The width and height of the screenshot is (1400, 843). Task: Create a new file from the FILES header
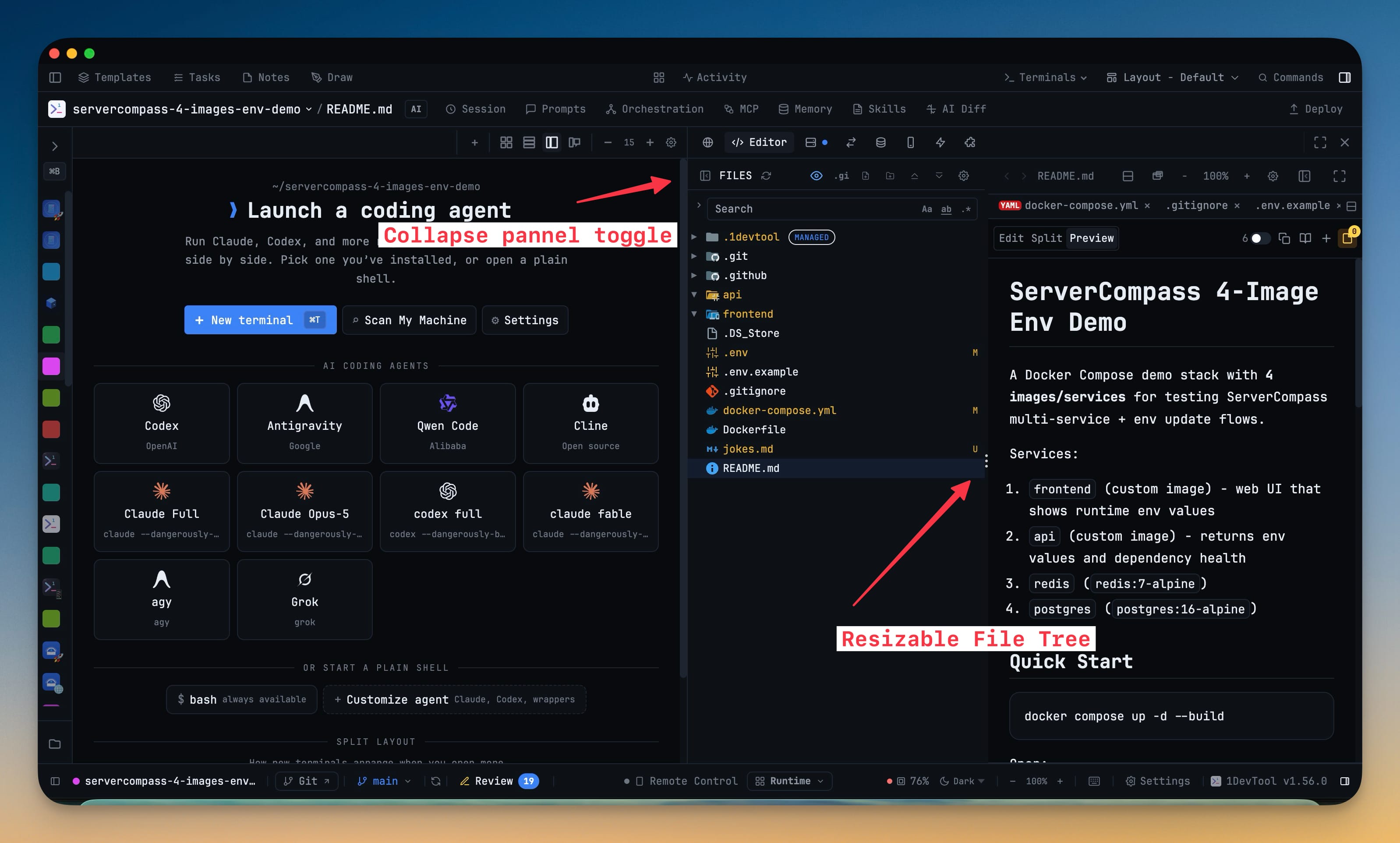(866, 176)
